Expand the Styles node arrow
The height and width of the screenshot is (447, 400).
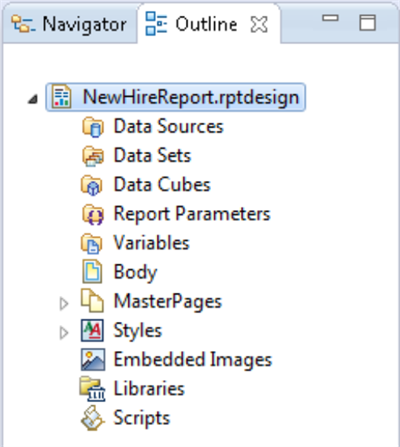[x=64, y=333]
